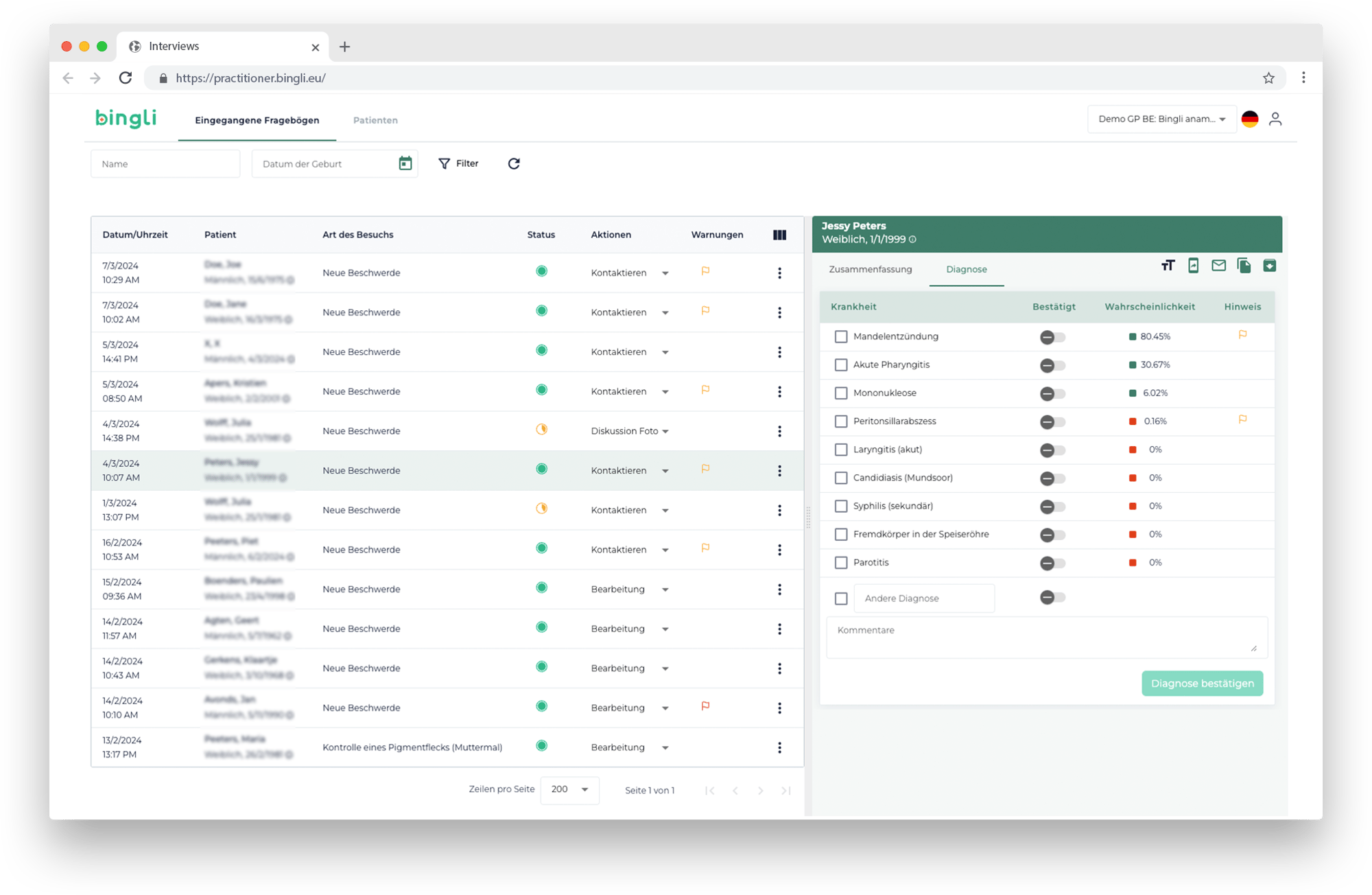Open three-dot menu for 7/3/2024 10:29 AM row

(779, 273)
